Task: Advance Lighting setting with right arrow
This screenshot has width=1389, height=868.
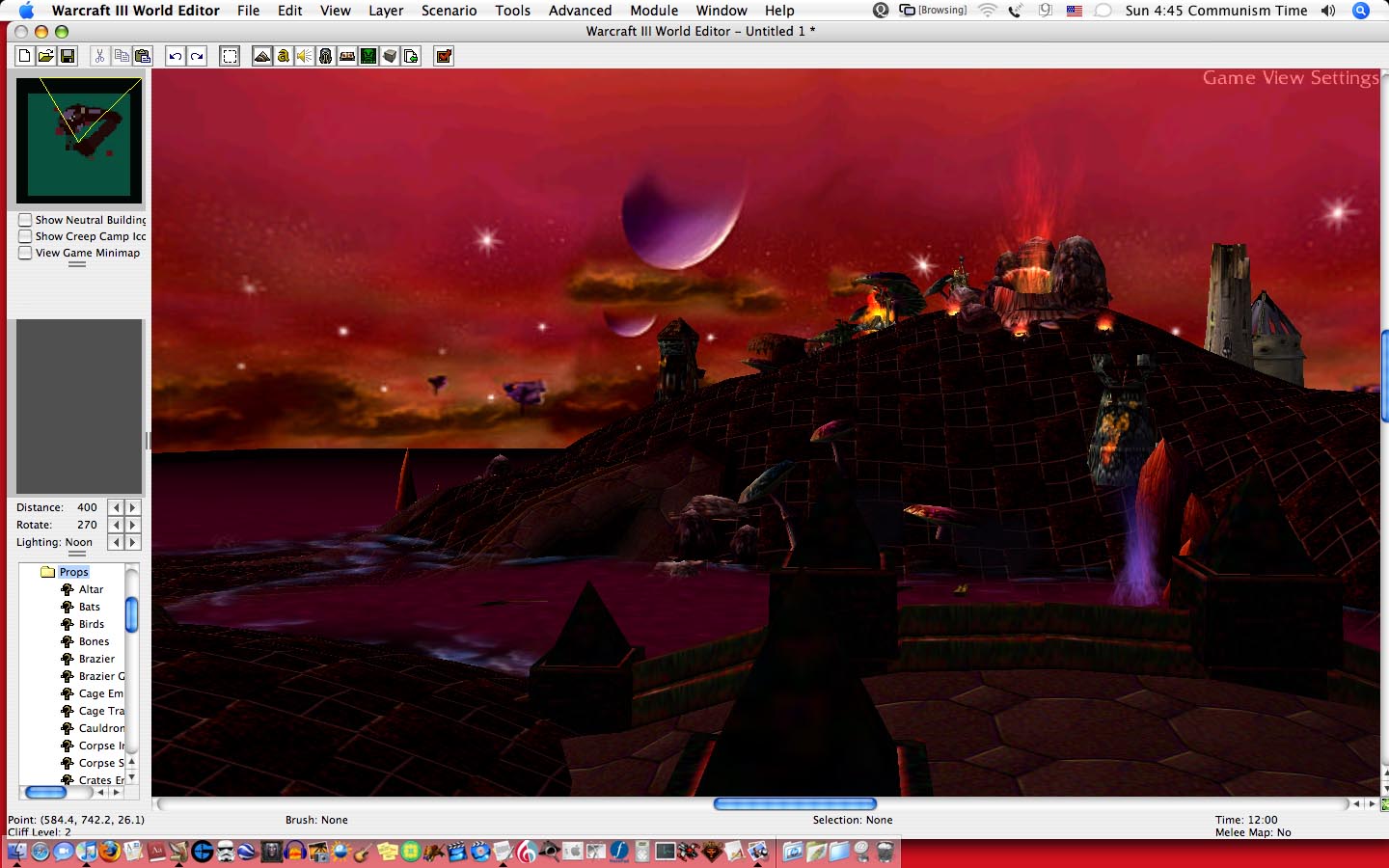Action: click(x=133, y=542)
